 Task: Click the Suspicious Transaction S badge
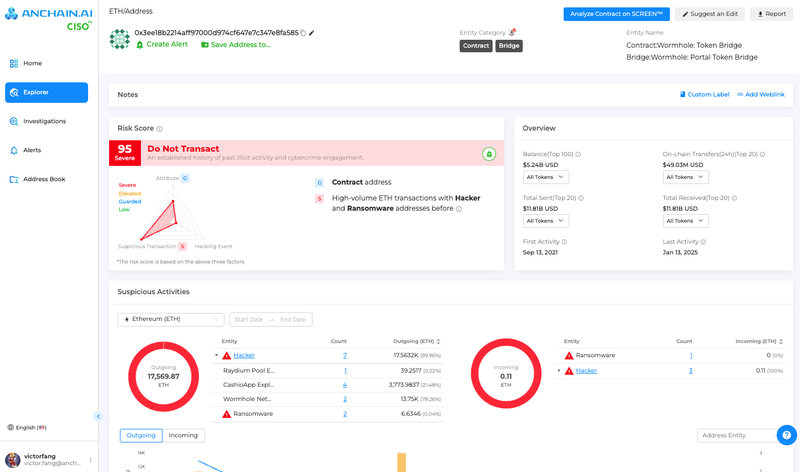[x=182, y=246]
